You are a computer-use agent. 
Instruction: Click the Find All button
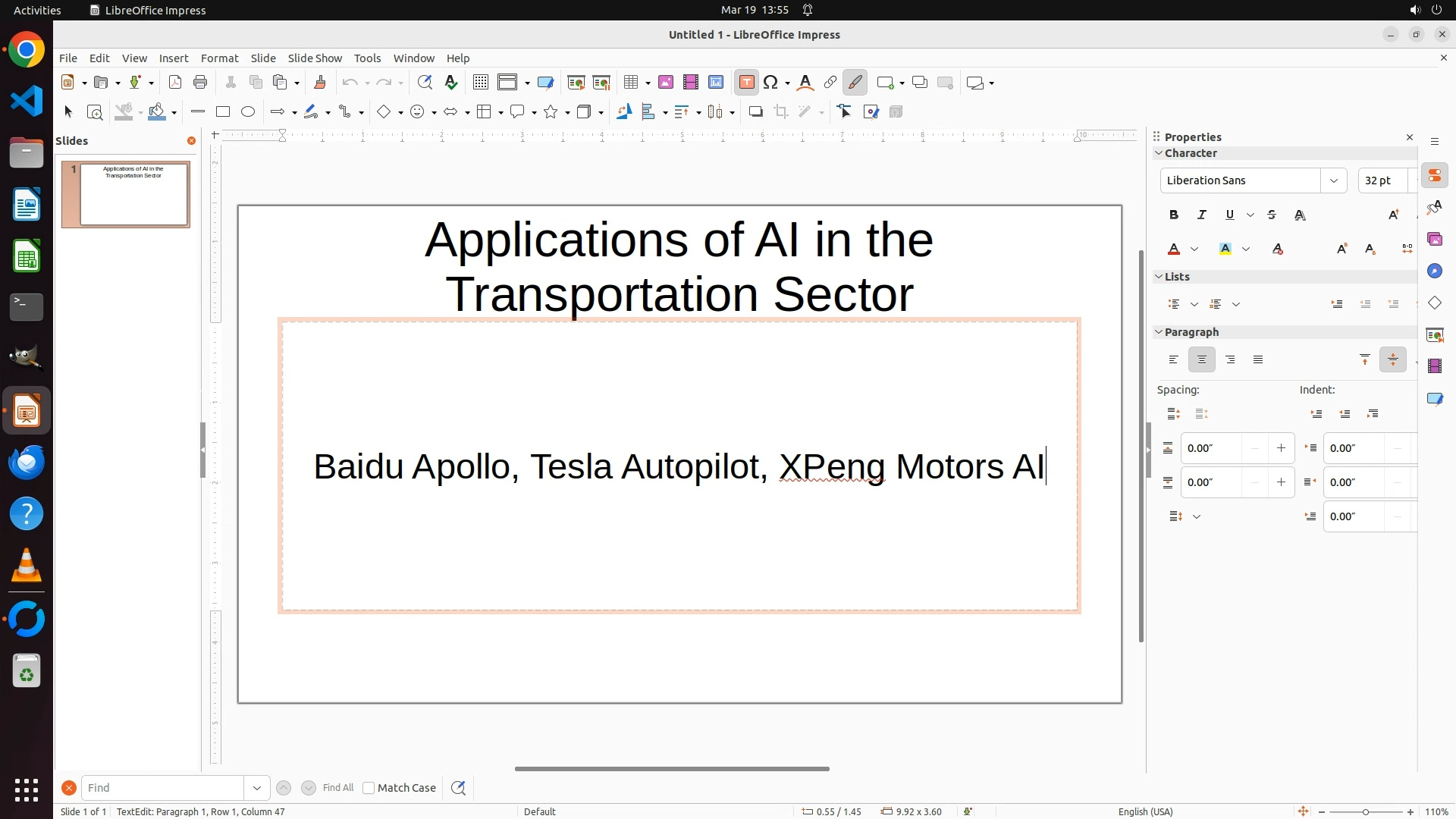(337, 788)
